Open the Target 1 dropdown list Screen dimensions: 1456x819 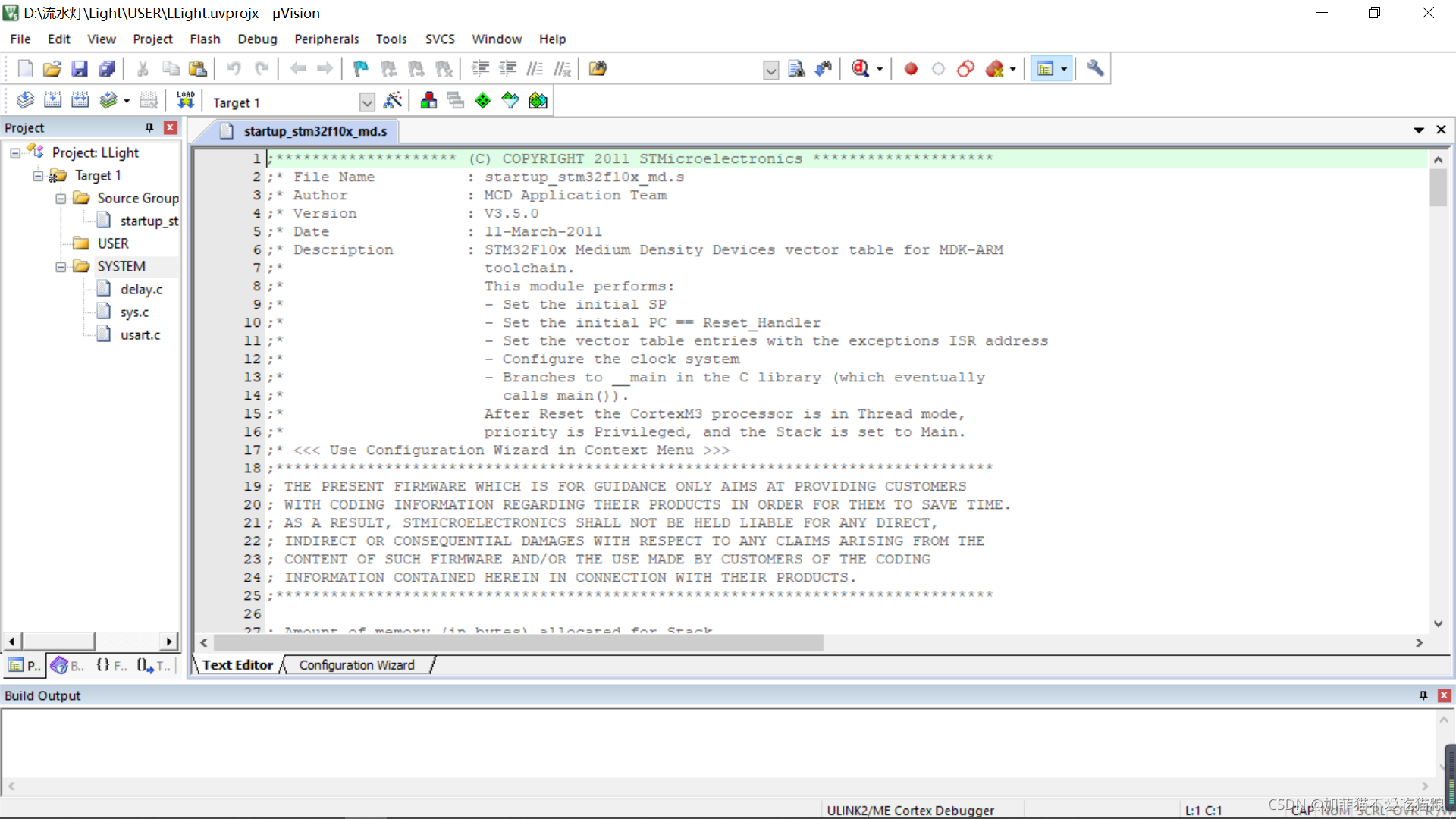tap(367, 102)
